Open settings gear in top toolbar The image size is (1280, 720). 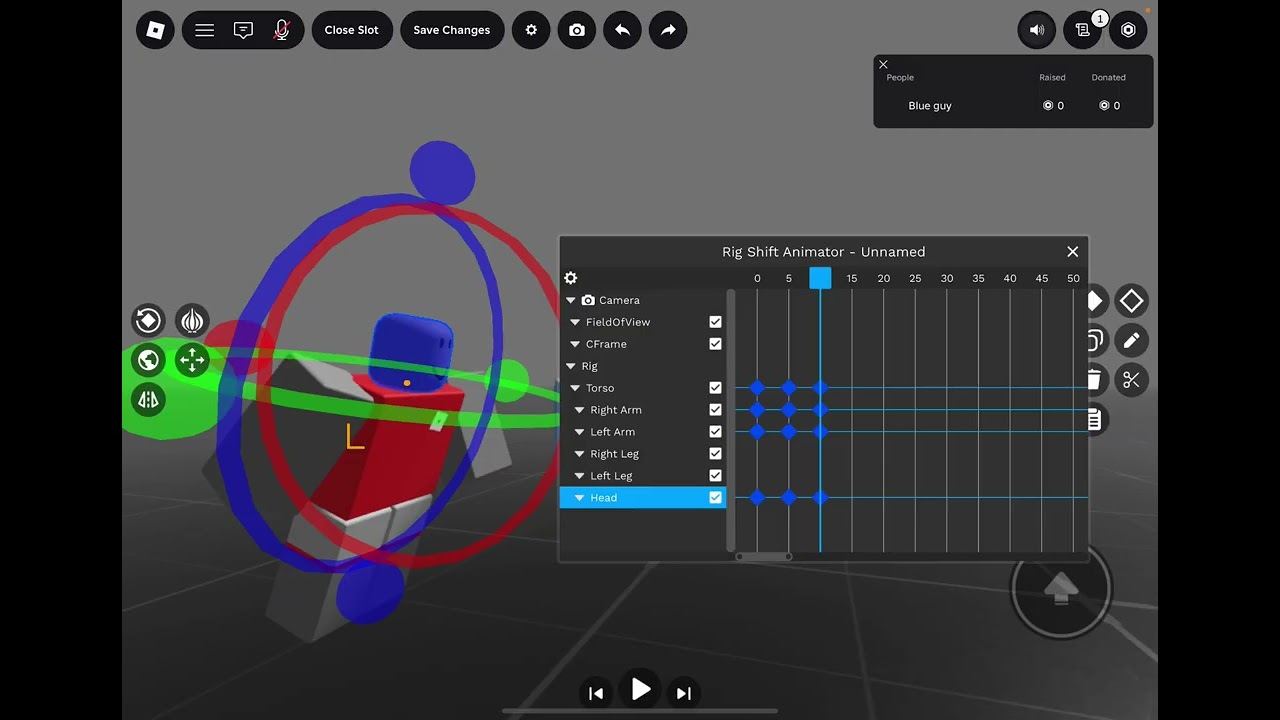(x=531, y=30)
